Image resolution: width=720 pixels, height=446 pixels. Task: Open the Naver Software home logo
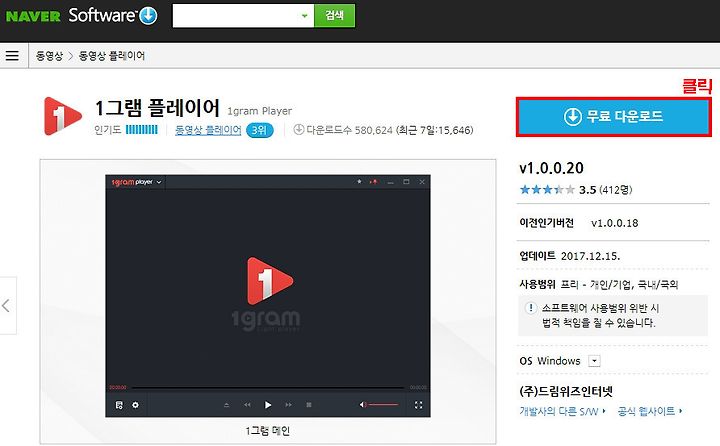(113, 16)
